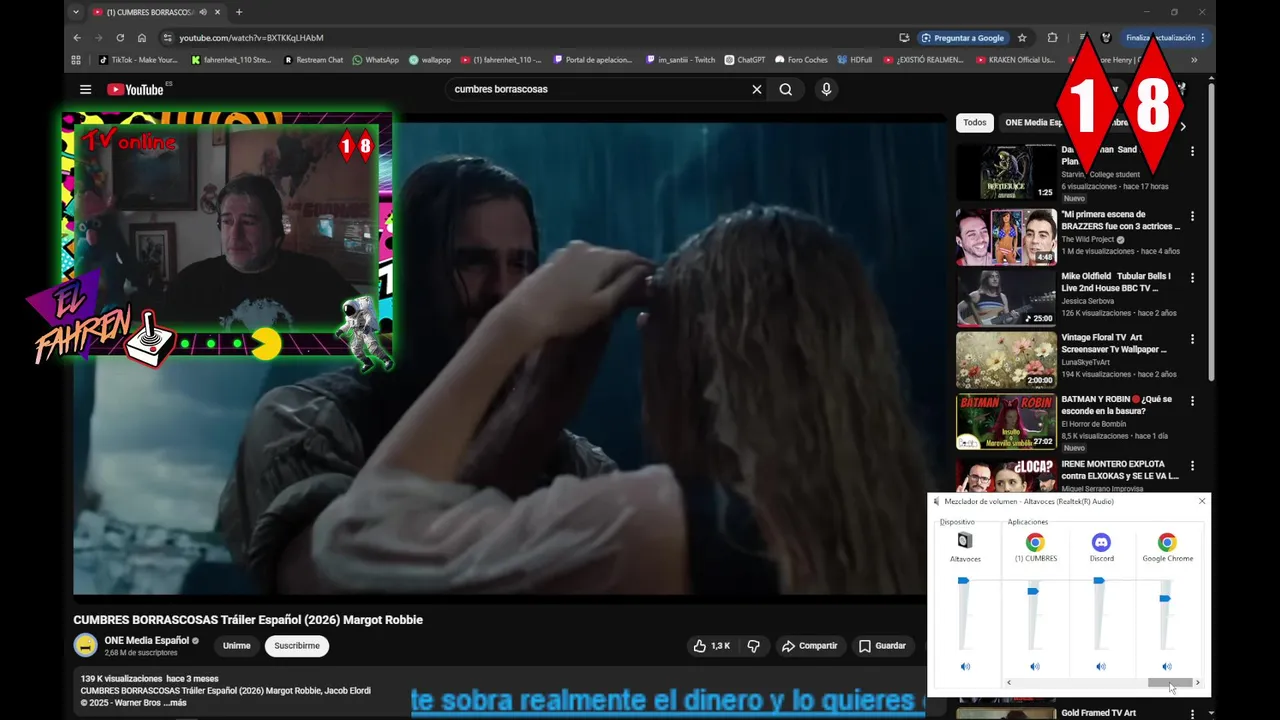Go to YouTube home via the logo
1280x720 pixels.
(x=135, y=89)
